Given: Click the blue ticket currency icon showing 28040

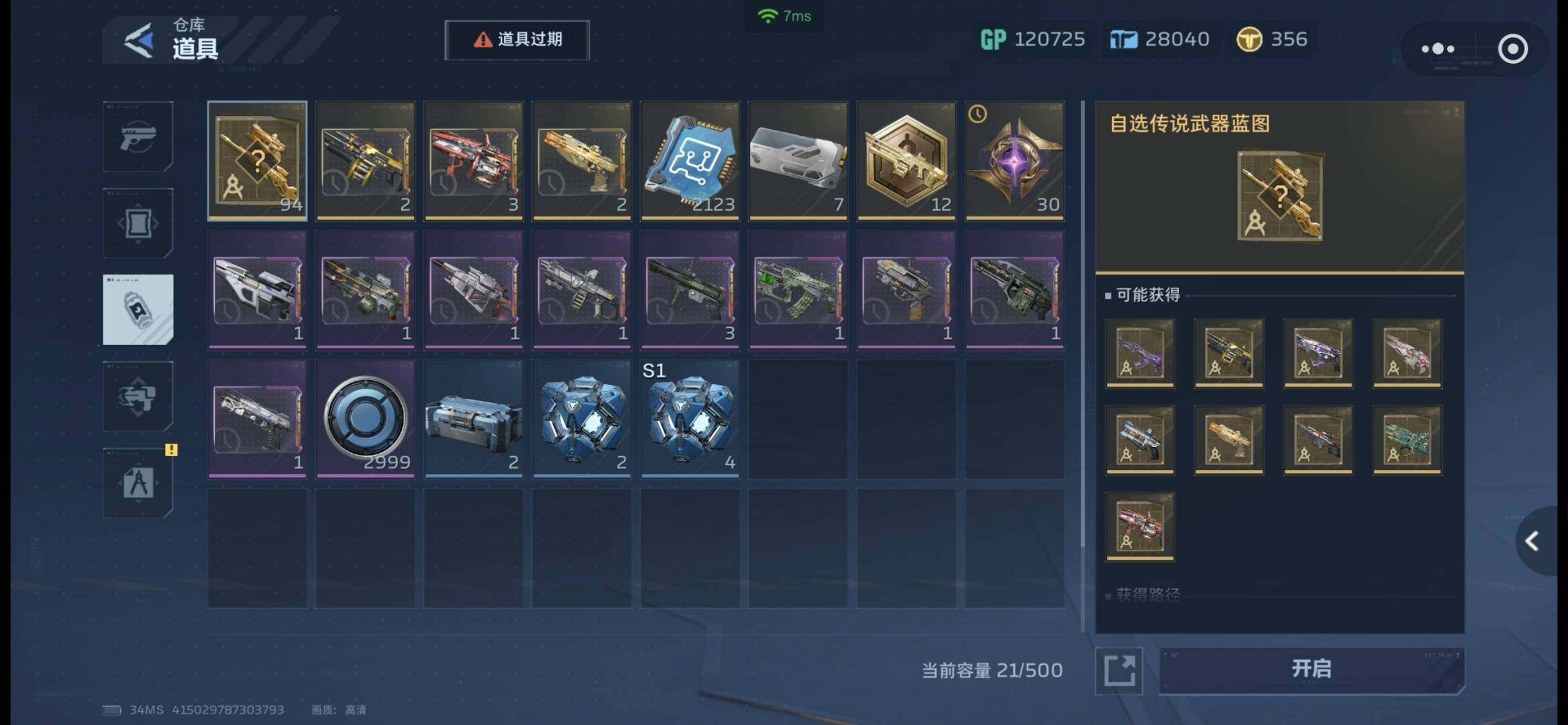Looking at the screenshot, I should click(x=1124, y=40).
